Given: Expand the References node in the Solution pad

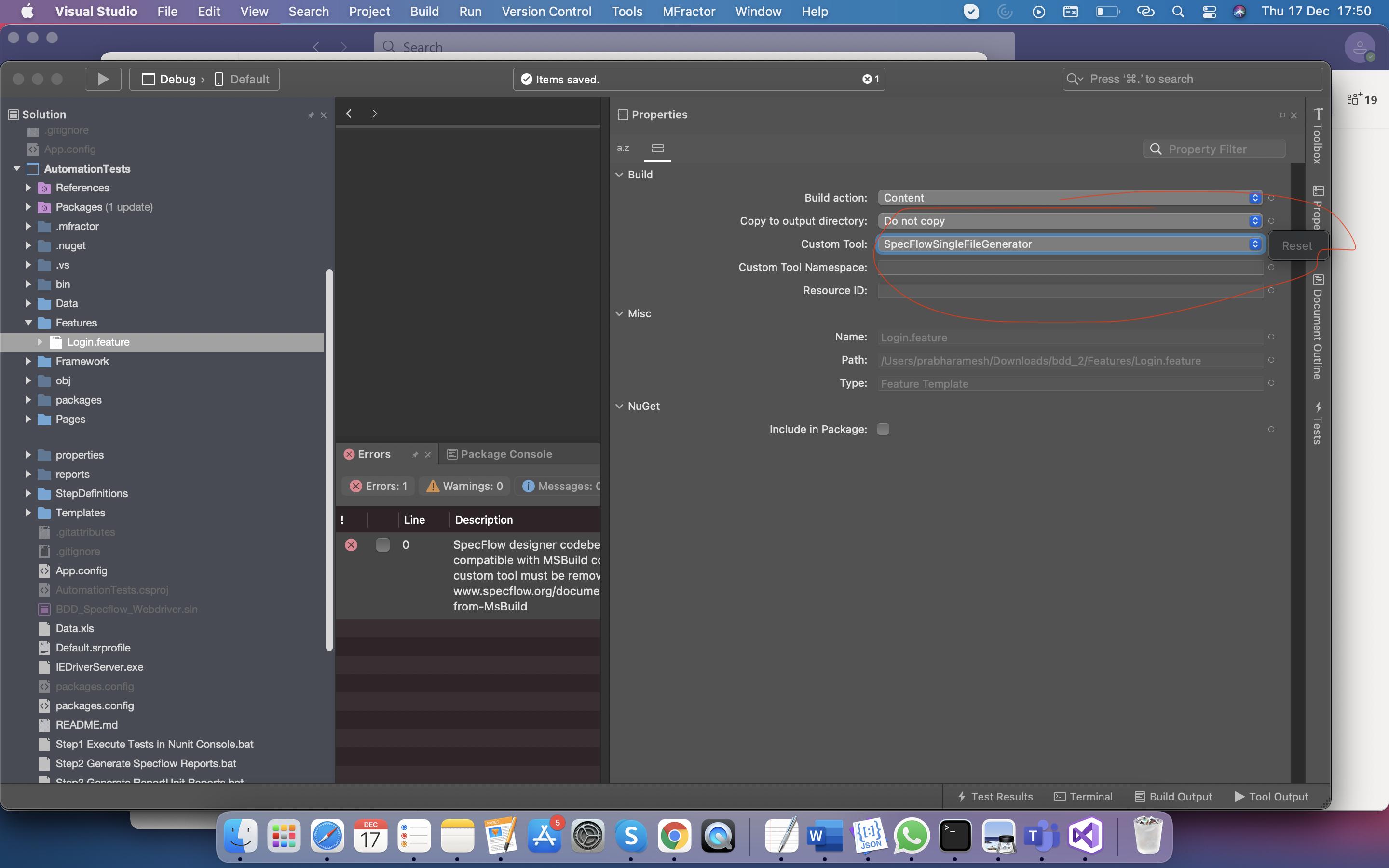Looking at the screenshot, I should click(x=28, y=187).
